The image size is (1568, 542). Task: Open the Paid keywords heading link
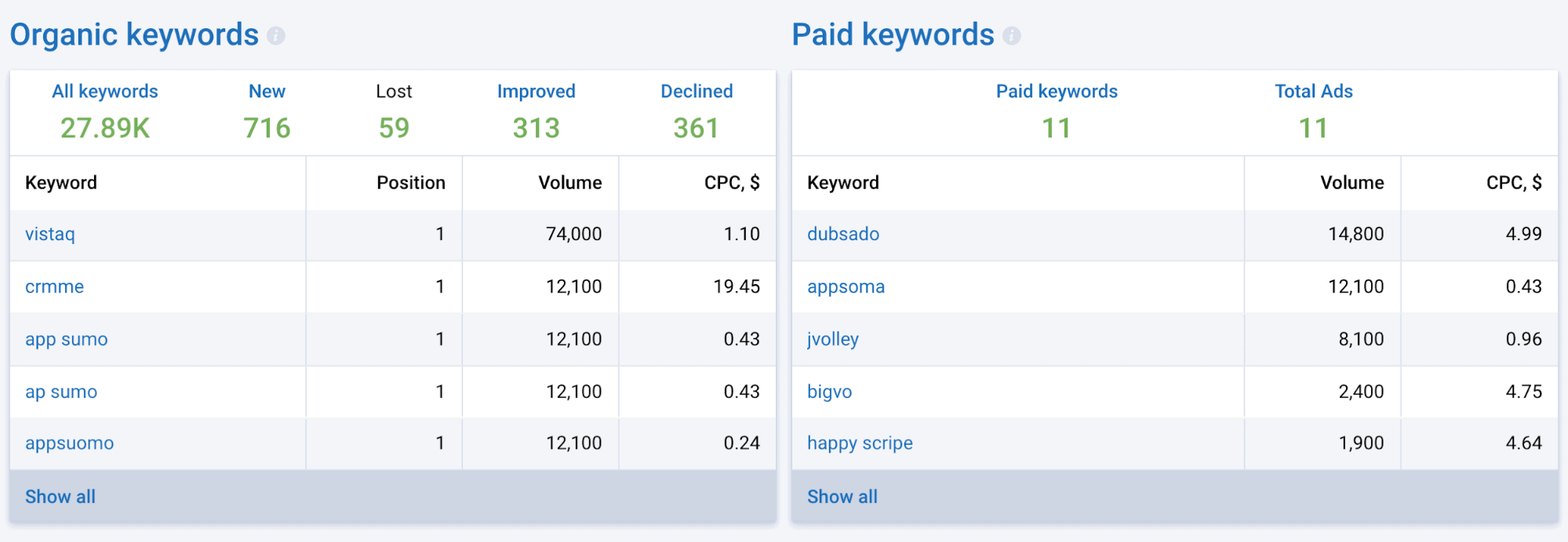893,35
